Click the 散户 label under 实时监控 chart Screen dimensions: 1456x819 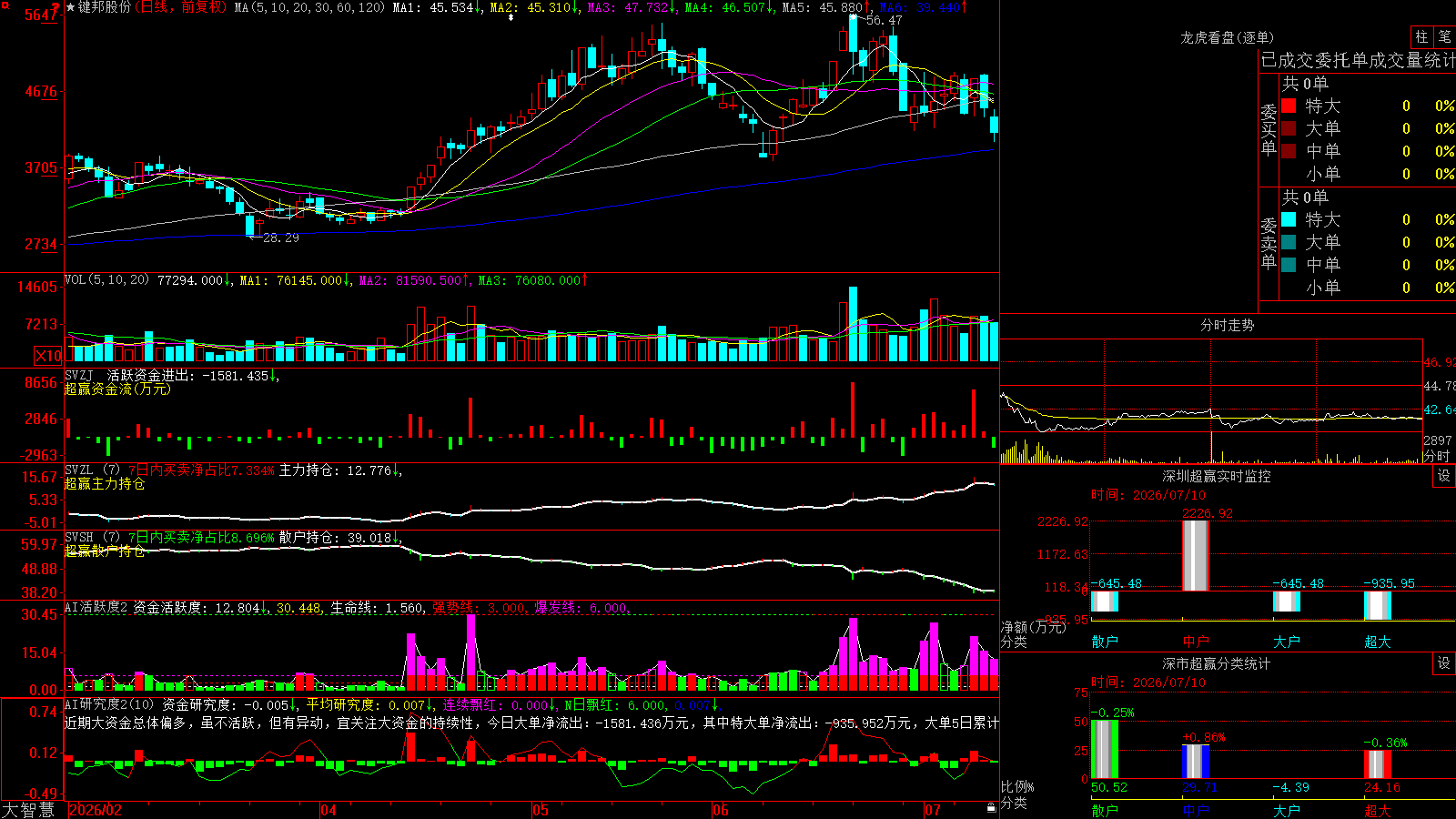(x=1105, y=642)
